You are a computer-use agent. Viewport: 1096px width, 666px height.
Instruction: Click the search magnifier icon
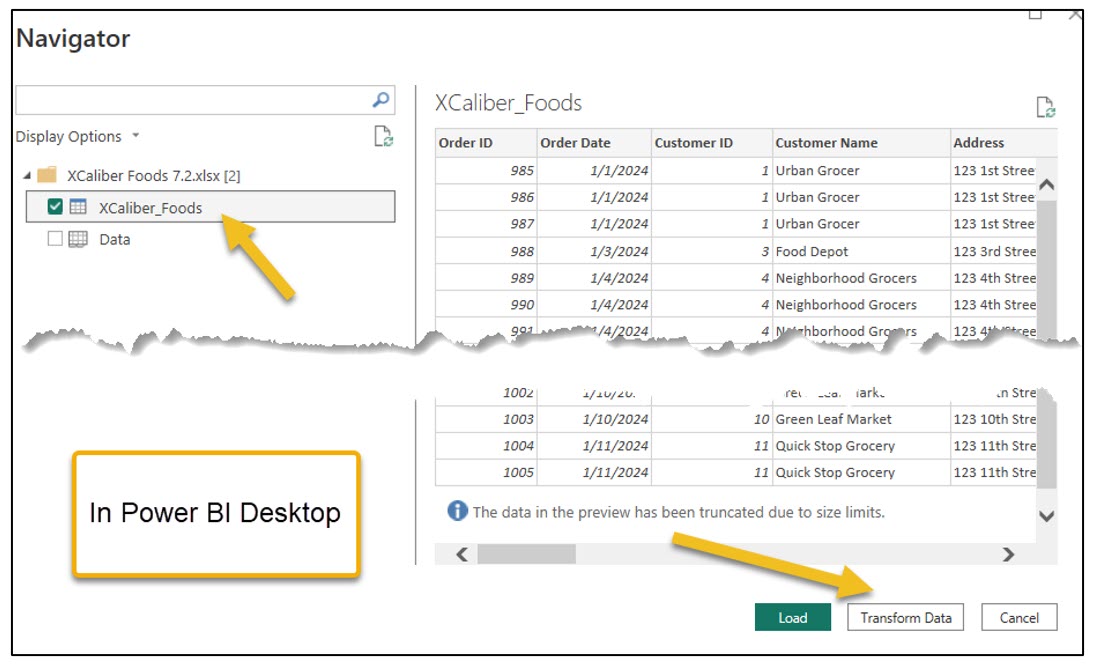tap(381, 100)
